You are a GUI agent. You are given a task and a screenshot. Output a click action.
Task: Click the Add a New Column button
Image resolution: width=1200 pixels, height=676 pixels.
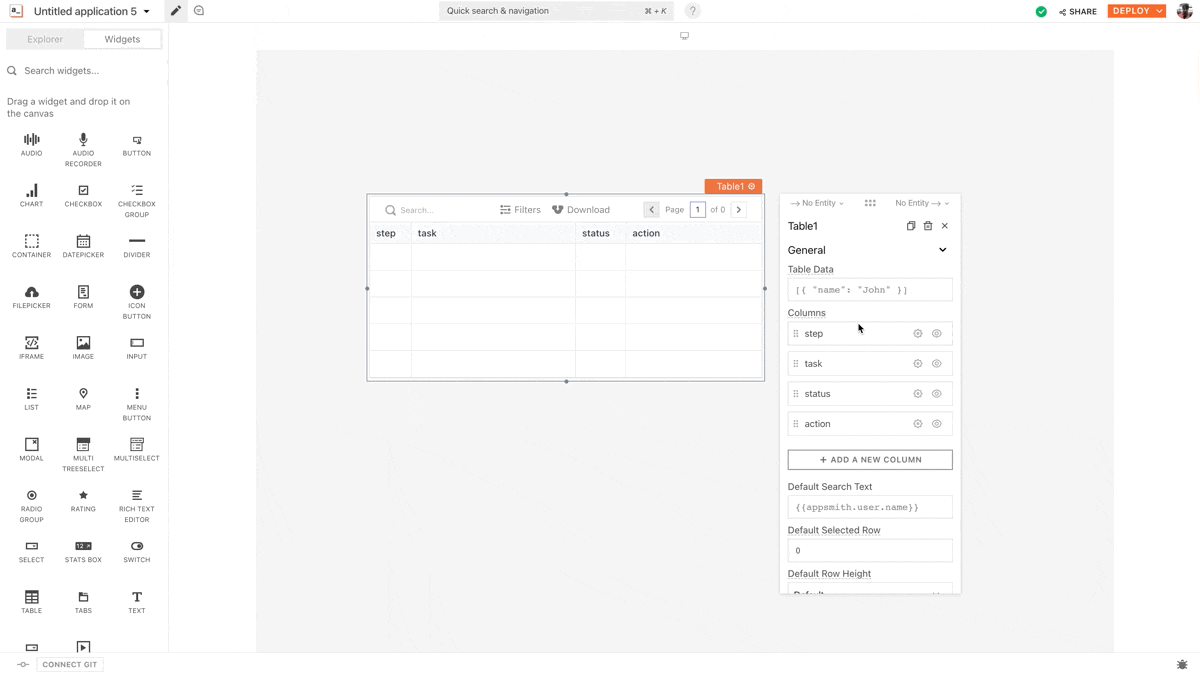click(870, 460)
